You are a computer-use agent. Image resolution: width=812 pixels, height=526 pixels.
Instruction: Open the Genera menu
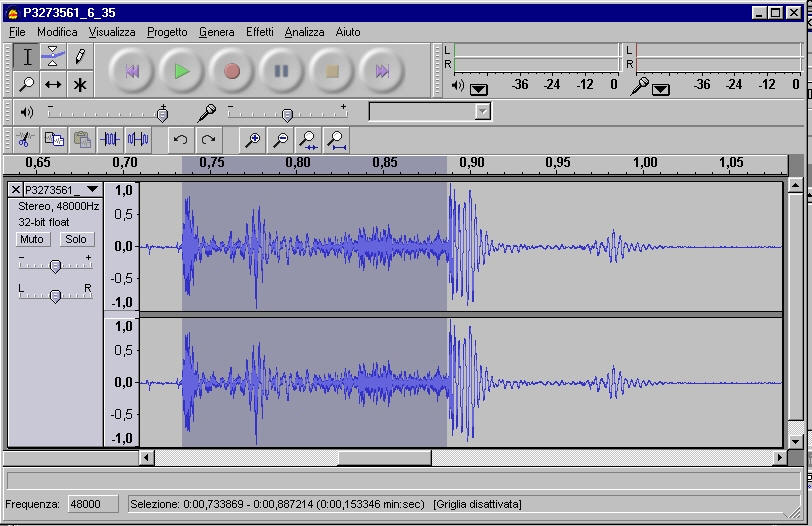click(216, 32)
